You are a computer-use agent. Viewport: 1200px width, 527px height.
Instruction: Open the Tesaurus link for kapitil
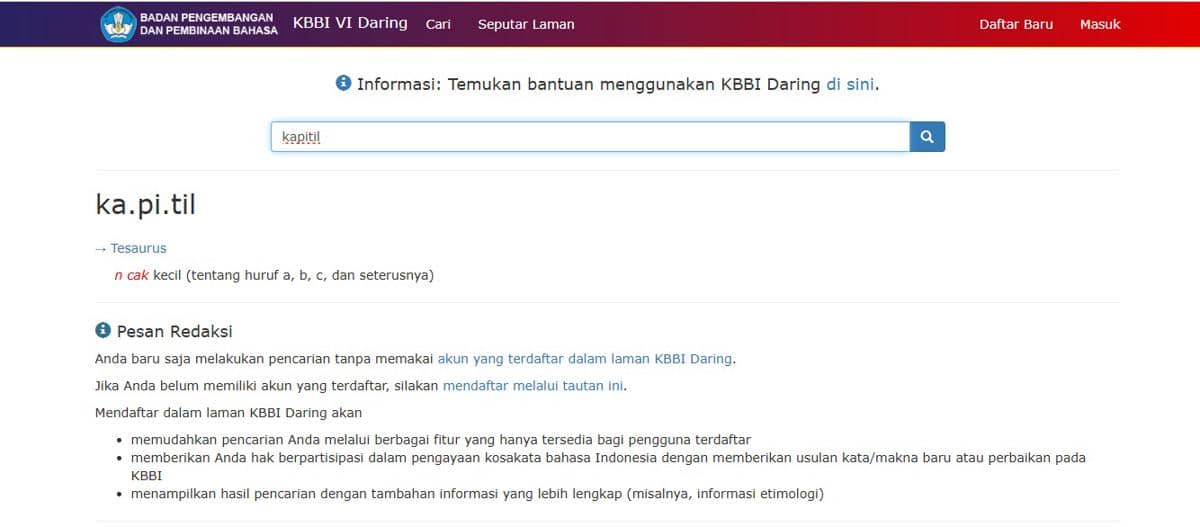pyautogui.click(x=138, y=248)
